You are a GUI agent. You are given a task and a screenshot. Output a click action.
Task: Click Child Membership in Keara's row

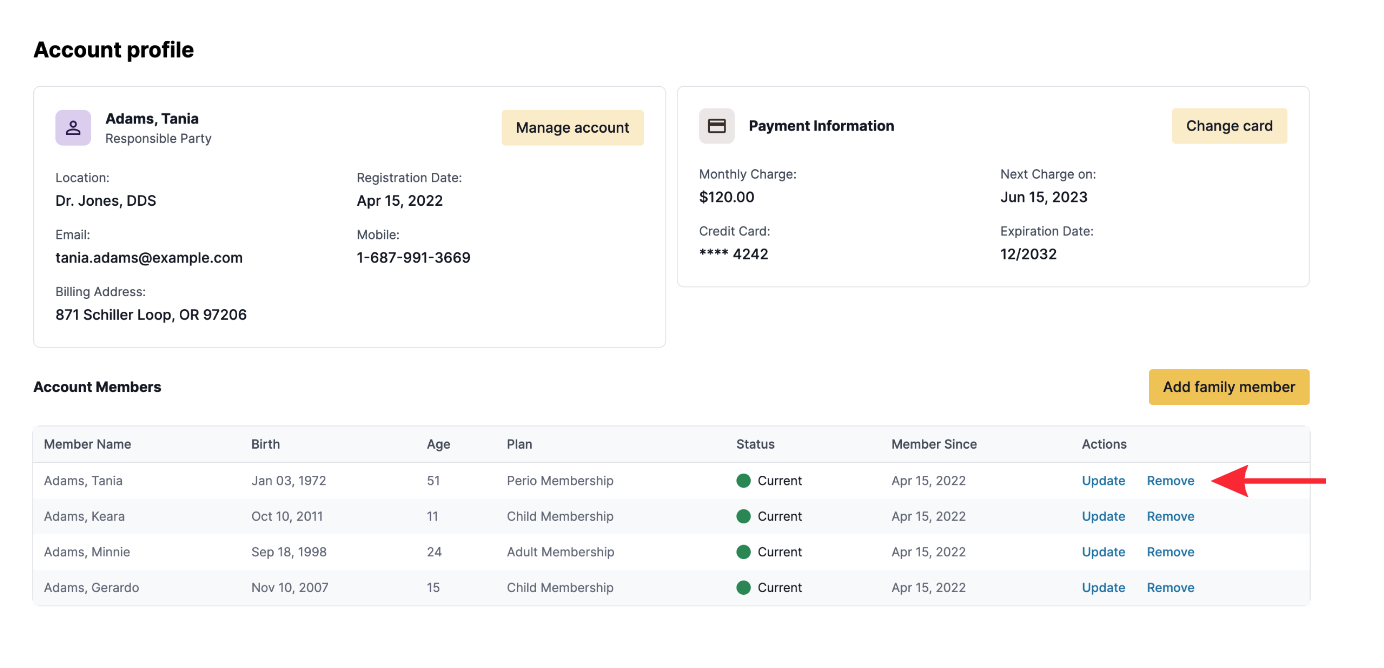(x=560, y=517)
